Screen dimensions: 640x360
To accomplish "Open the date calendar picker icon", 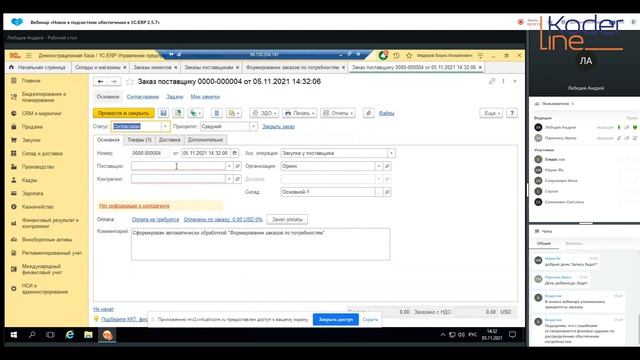I will click(x=234, y=153).
